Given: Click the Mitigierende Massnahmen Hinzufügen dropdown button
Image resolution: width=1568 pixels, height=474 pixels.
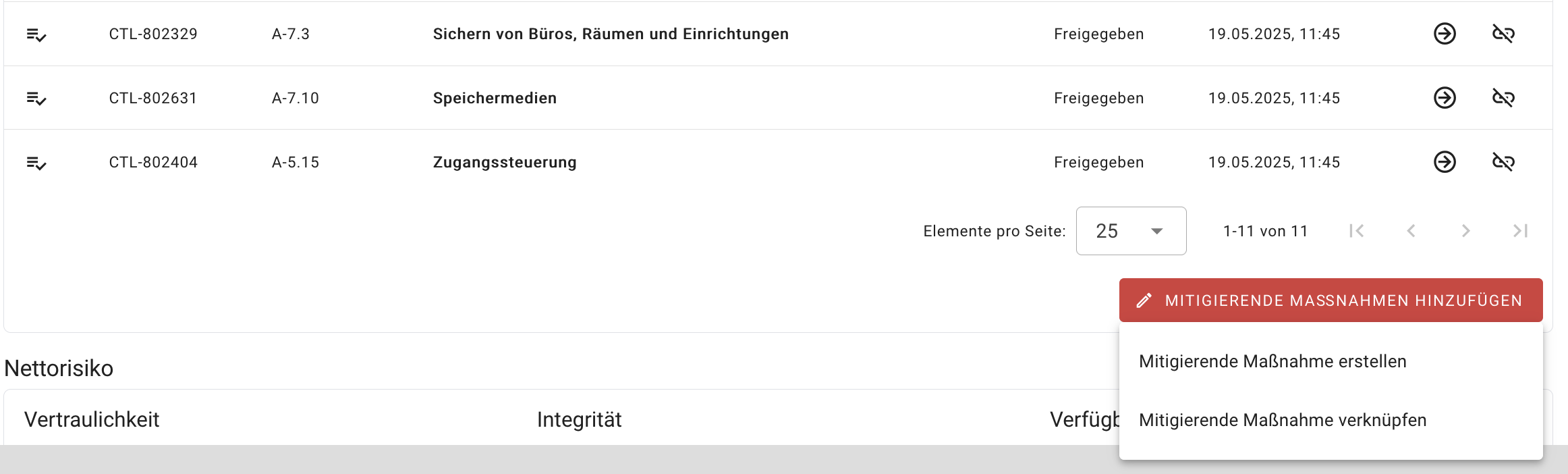Looking at the screenshot, I should coord(1330,300).
